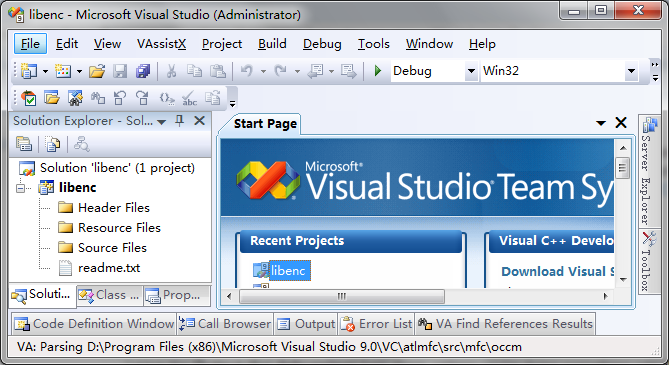Open the Undo history dropdown arrow
Screen dimensions: 669x365
[x=263, y=71]
